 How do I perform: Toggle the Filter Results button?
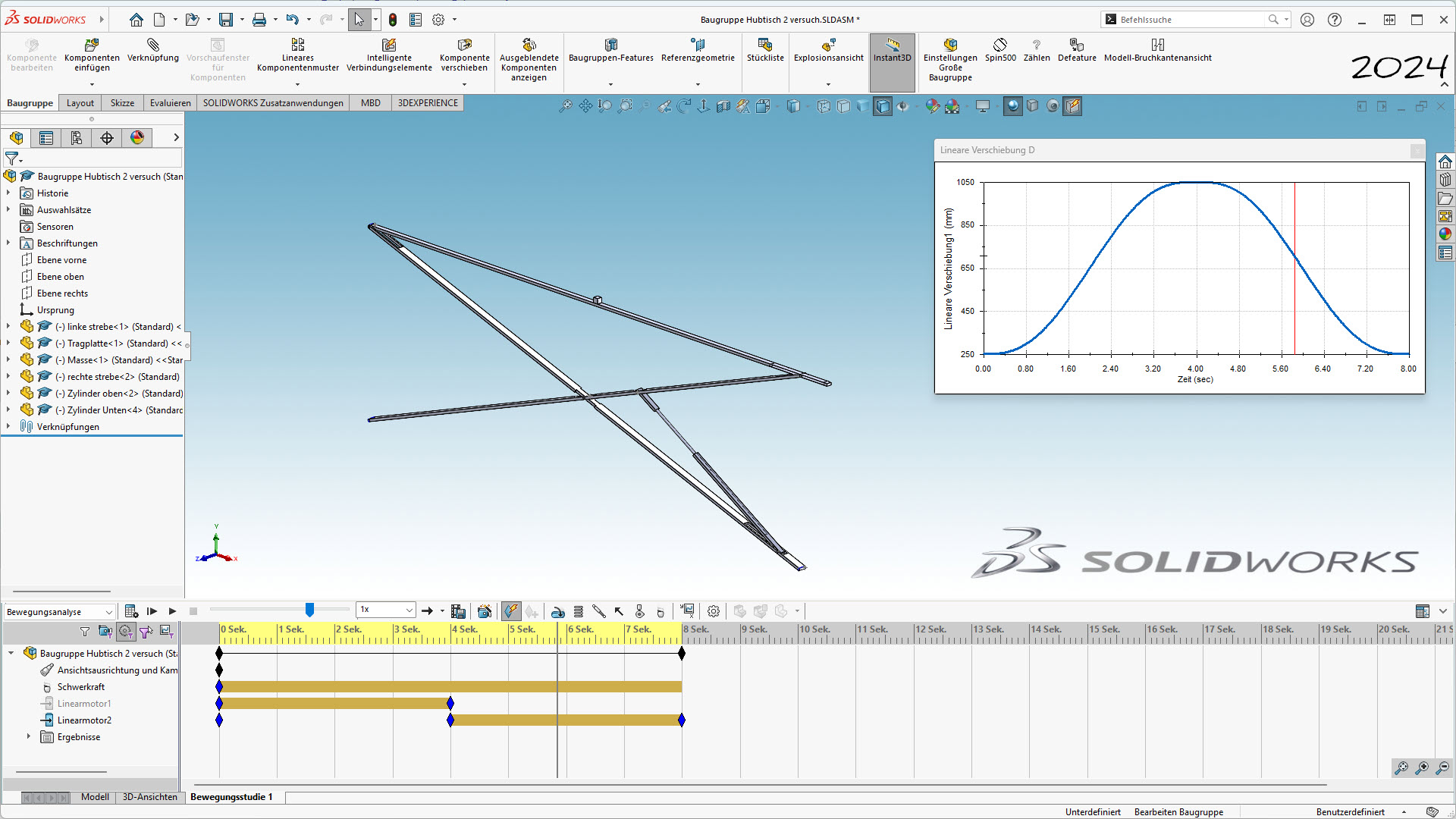coord(166,631)
